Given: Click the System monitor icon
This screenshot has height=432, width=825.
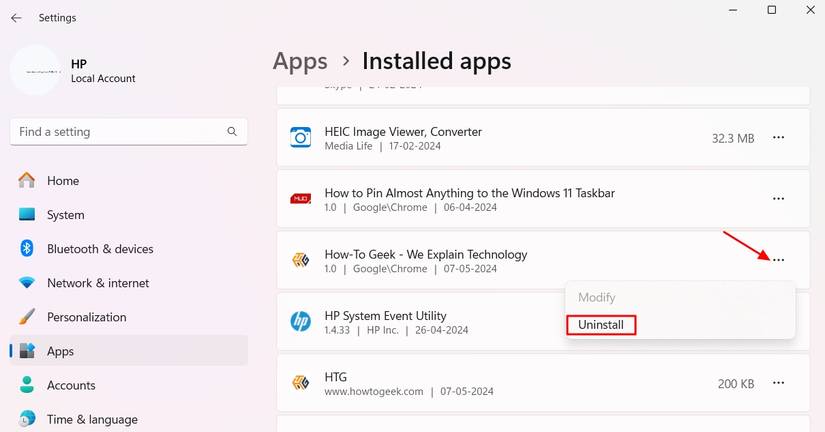Looking at the screenshot, I should point(27,214).
